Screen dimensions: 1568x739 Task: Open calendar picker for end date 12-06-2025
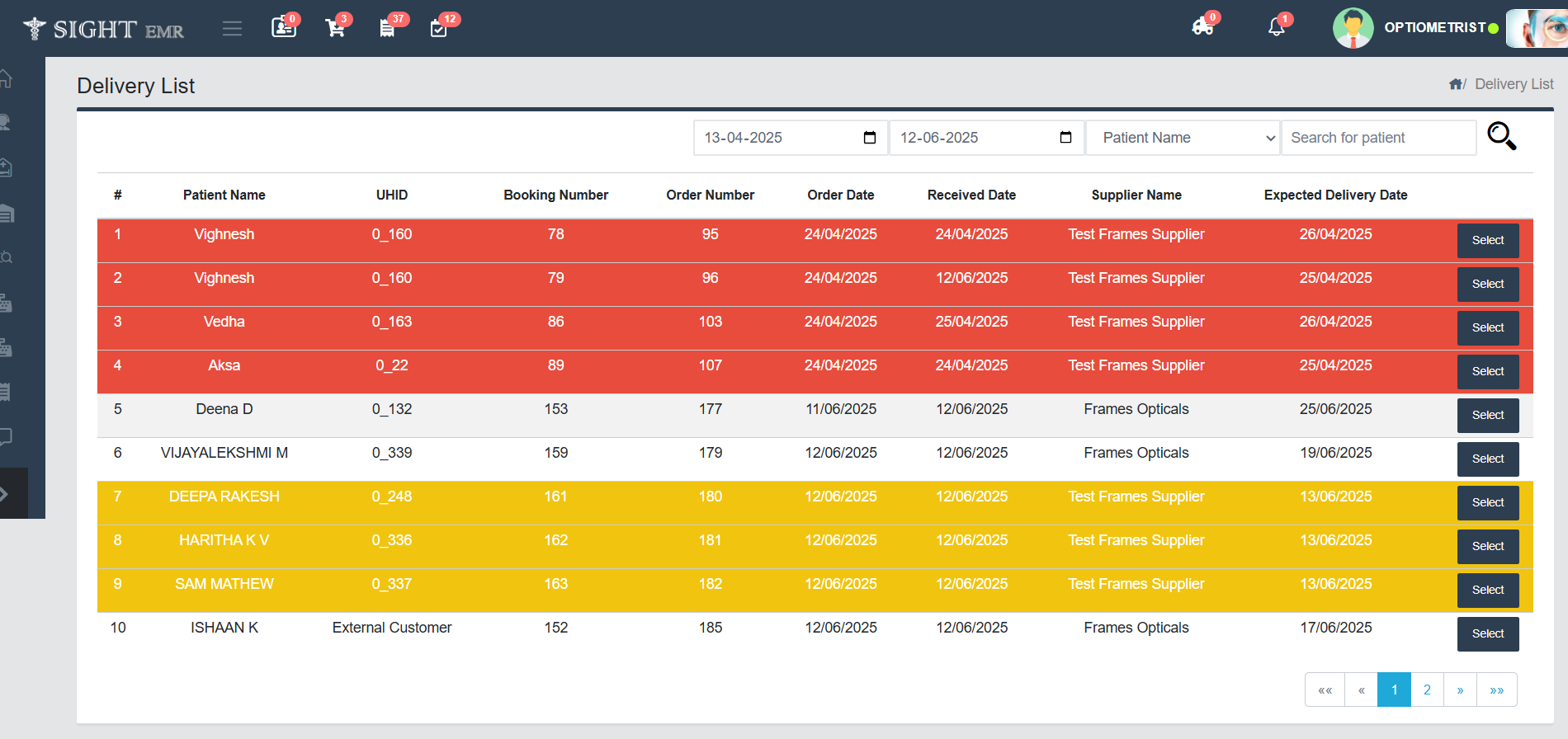(x=1065, y=138)
